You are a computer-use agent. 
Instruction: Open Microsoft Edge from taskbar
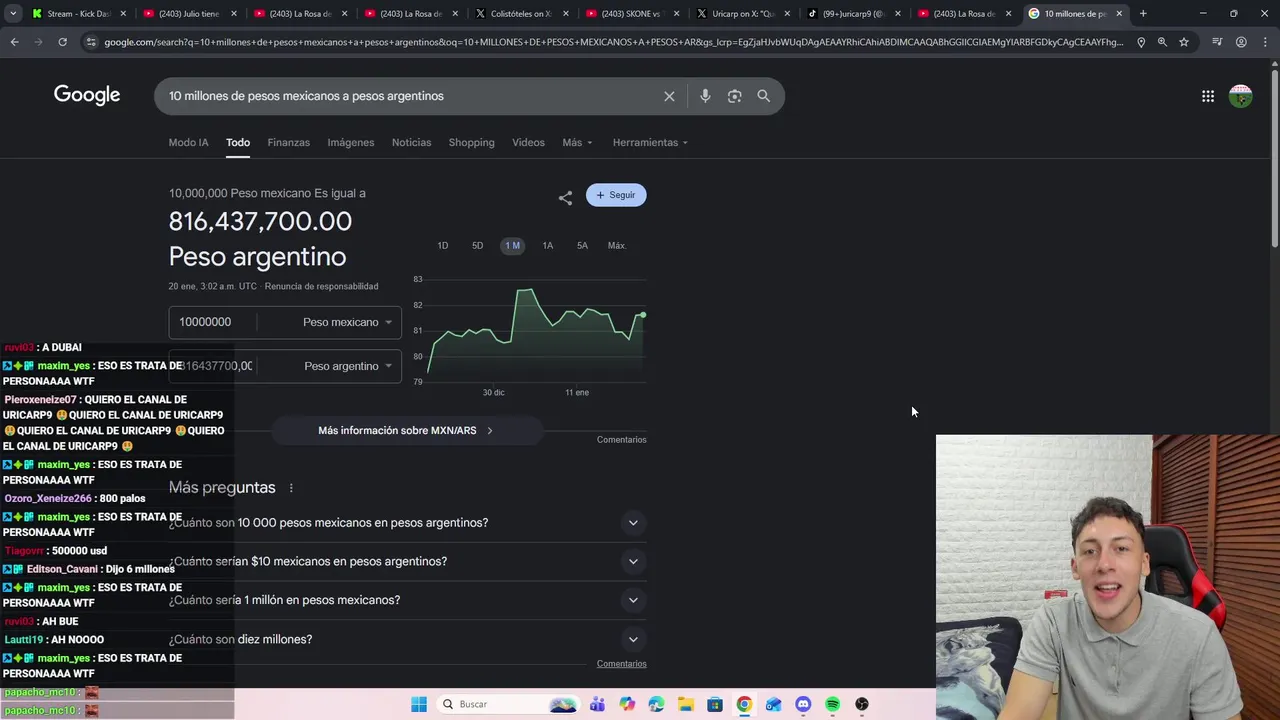click(x=656, y=704)
